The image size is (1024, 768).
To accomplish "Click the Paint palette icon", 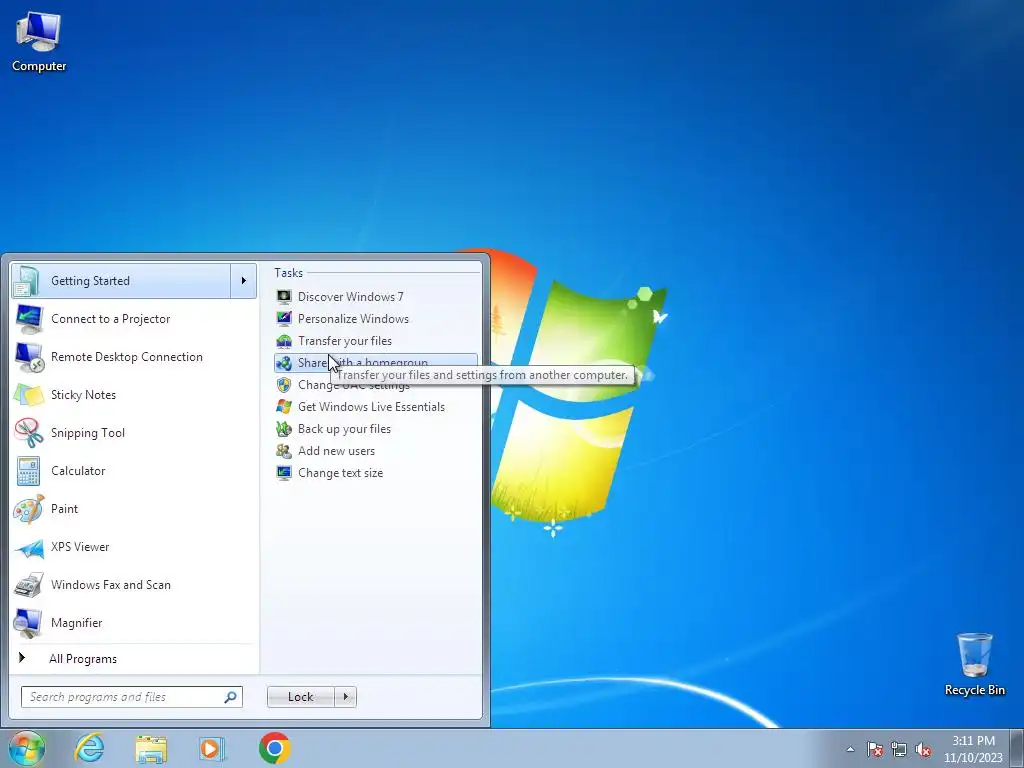I will click(x=29, y=509).
